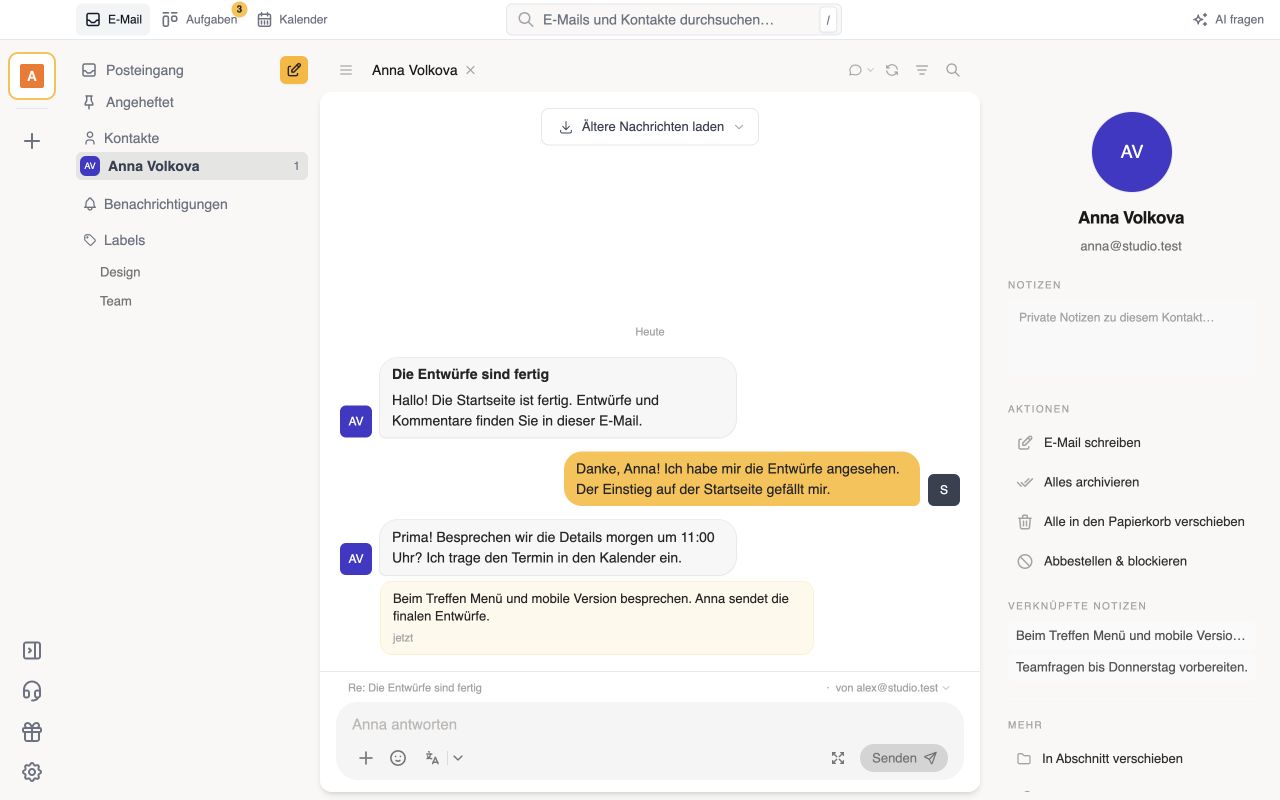Switch to the Aufgaben tab
The width and height of the screenshot is (1280, 800).
coord(202,19)
